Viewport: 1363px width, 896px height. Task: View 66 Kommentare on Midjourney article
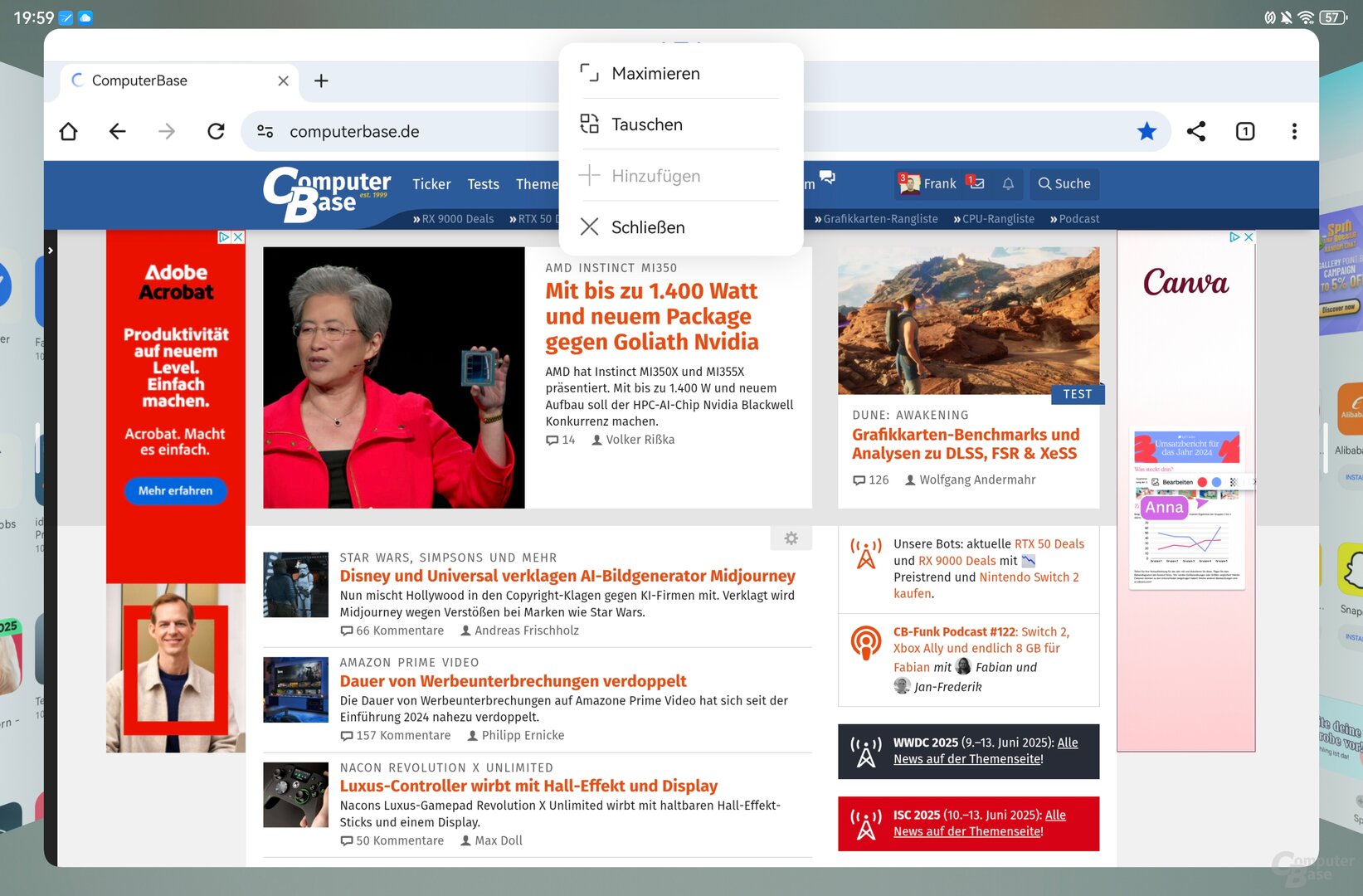392,631
